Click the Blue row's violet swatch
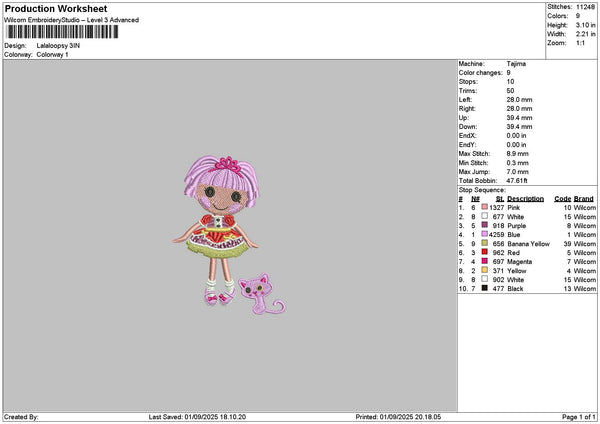The width and height of the screenshot is (600, 424). coord(484,234)
